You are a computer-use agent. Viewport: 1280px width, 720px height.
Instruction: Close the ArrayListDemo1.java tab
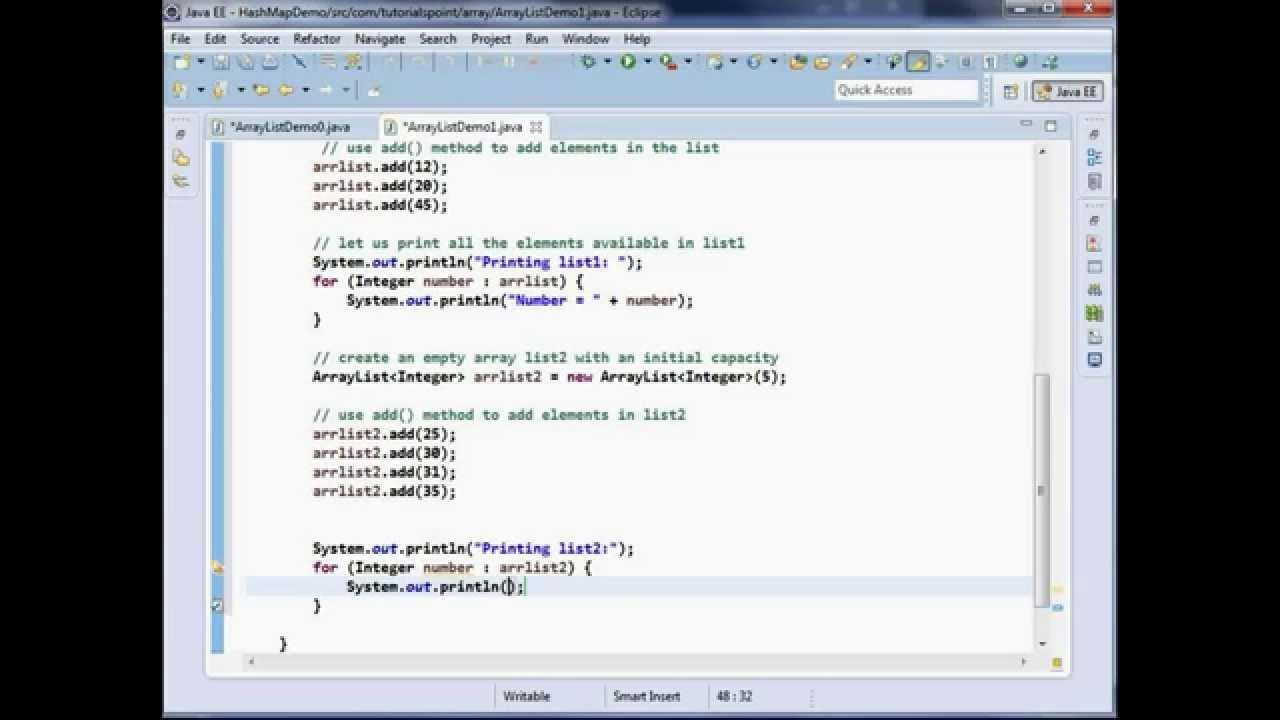tap(536, 127)
